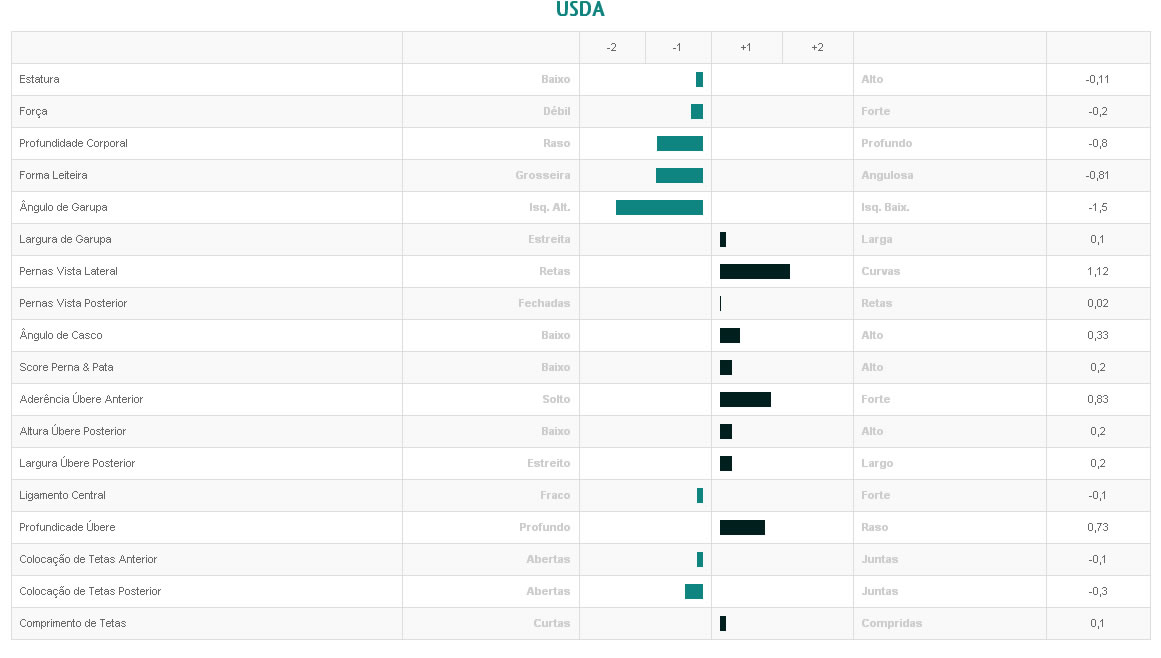
Task: Click the Angulosa descriptor text
Action: [x=887, y=175]
